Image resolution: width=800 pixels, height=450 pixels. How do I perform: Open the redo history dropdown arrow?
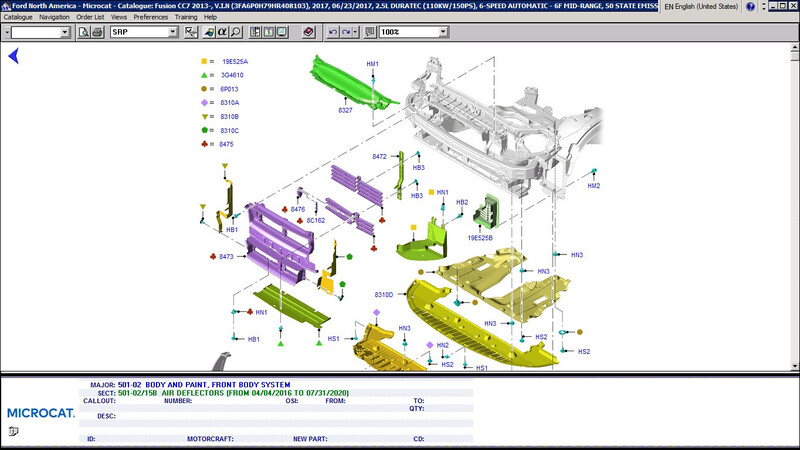coord(356,32)
